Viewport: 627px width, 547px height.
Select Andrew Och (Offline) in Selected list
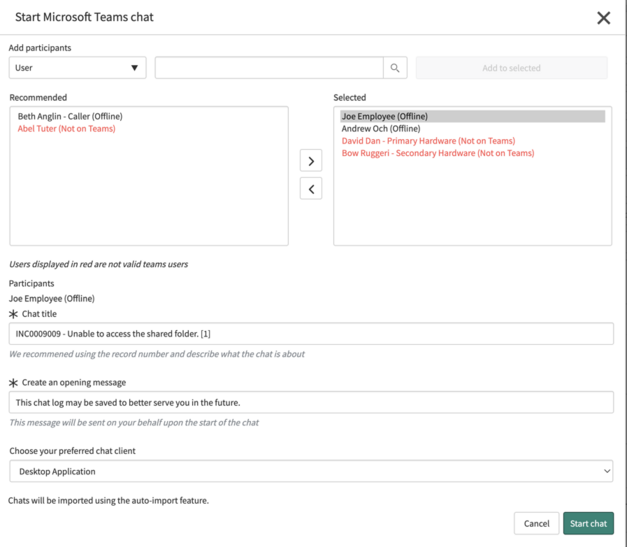[x=381, y=129]
